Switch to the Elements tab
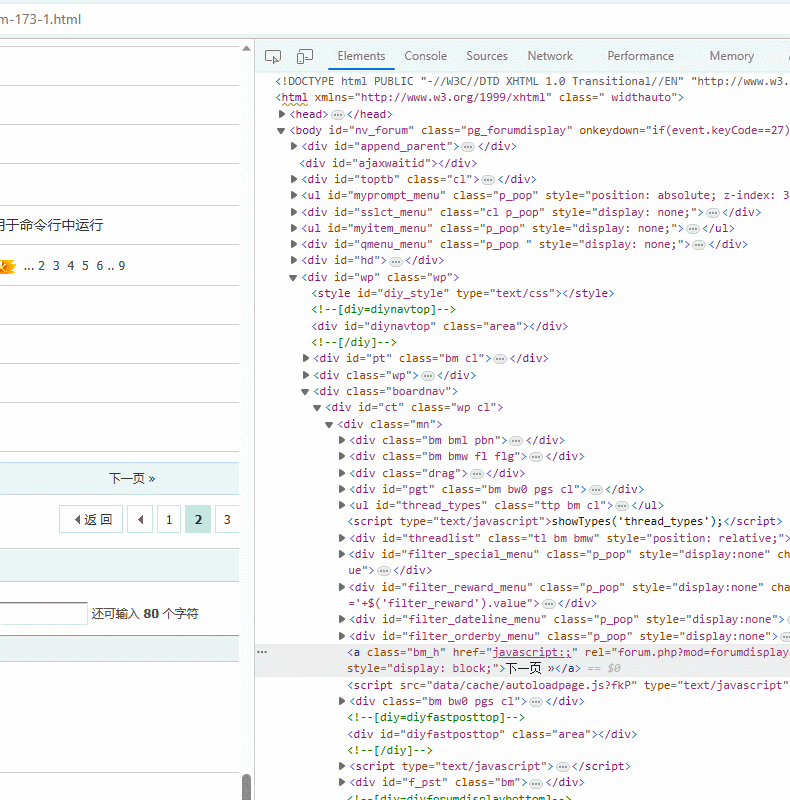This screenshot has width=790, height=800. click(x=361, y=56)
